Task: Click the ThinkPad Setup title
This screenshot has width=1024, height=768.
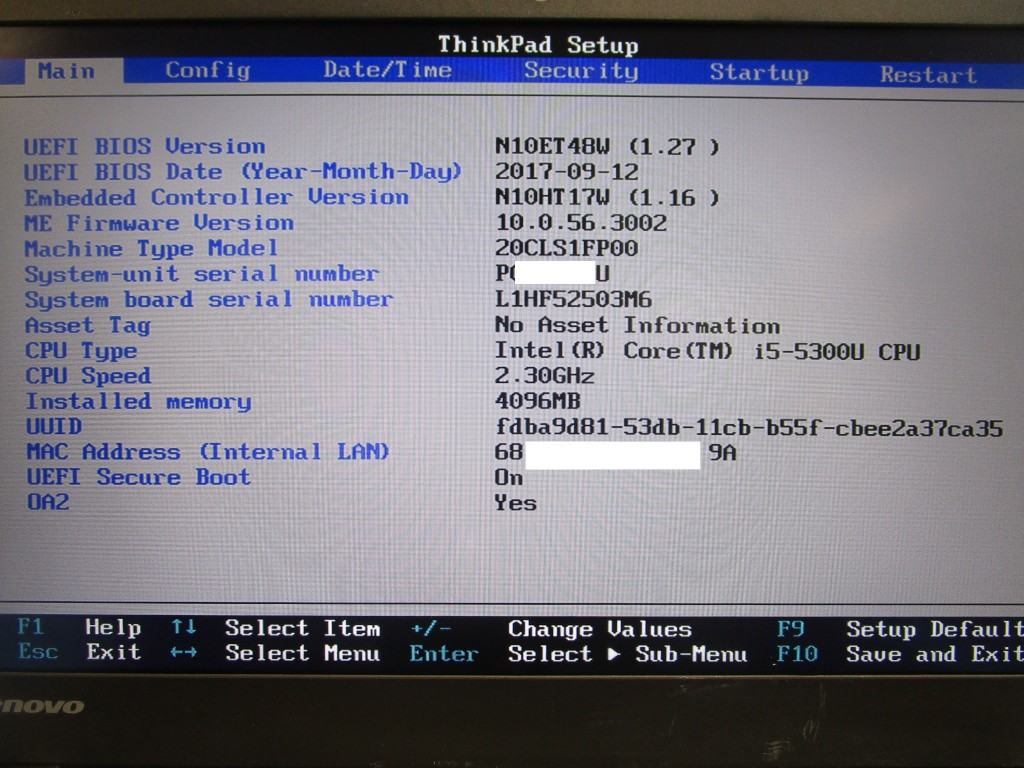Action: pos(538,45)
